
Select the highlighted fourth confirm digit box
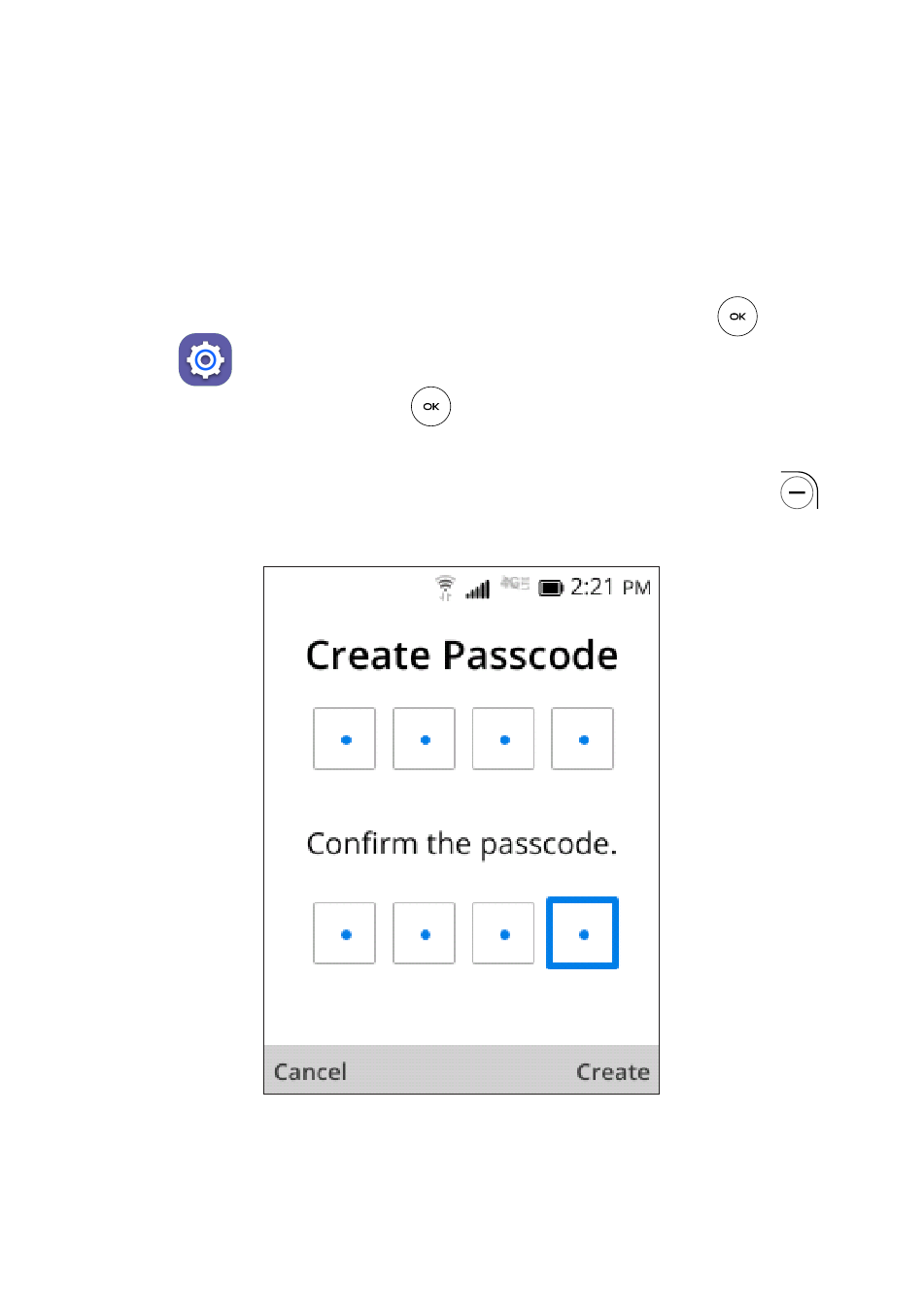(x=583, y=933)
